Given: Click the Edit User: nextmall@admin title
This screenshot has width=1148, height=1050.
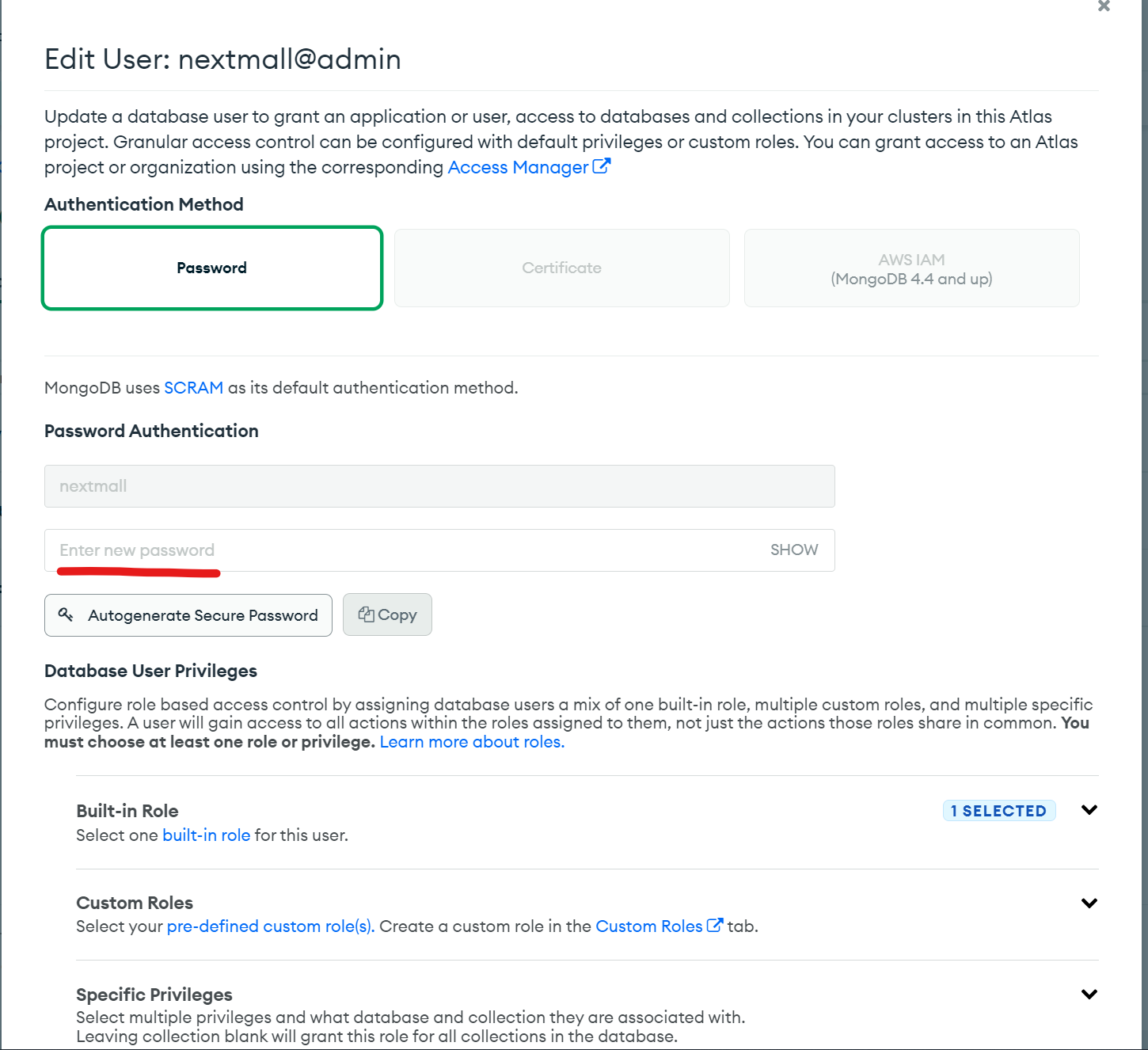Looking at the screenshot, I should [222, 59].
